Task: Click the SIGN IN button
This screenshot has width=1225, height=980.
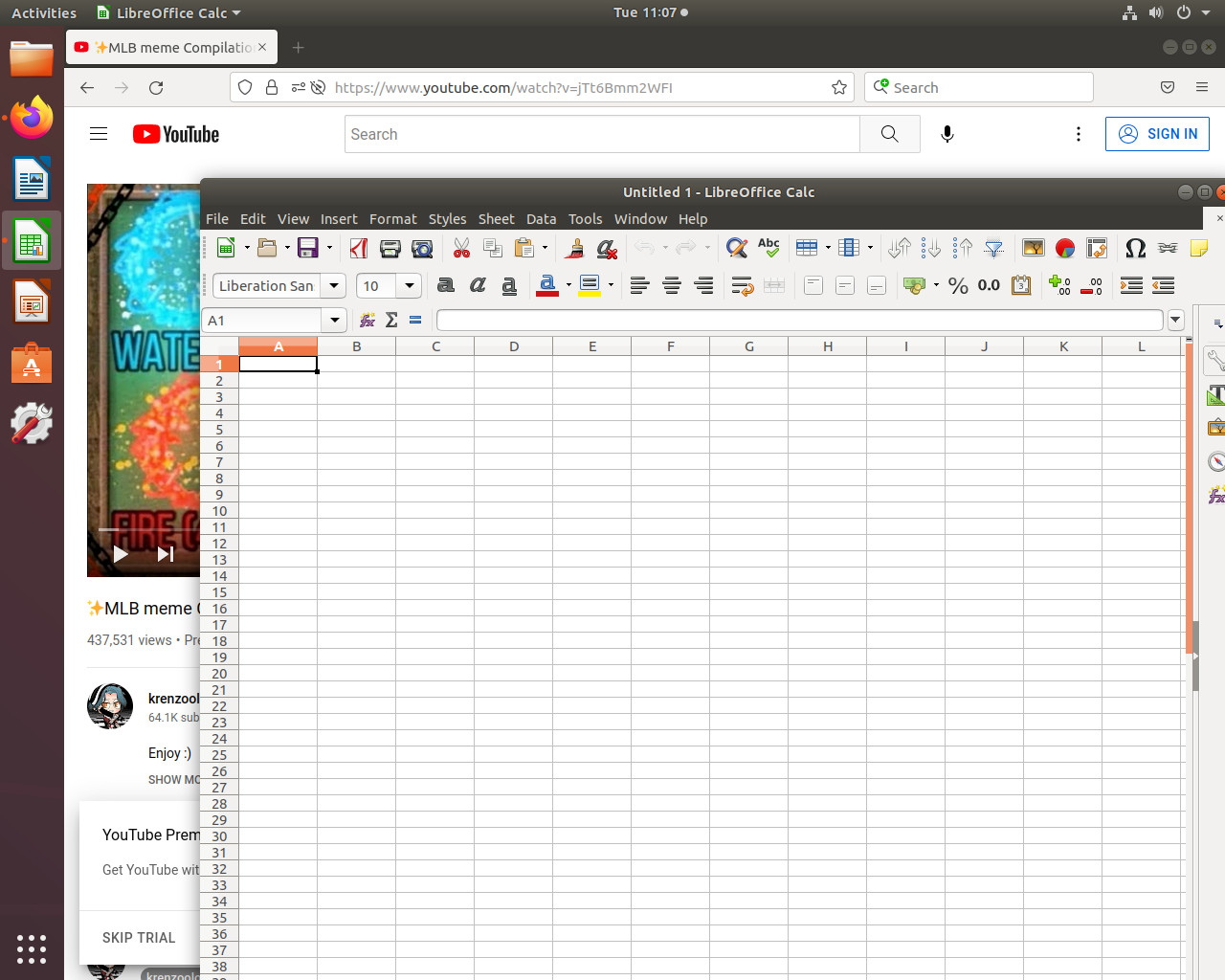Action: (1157, 134)
